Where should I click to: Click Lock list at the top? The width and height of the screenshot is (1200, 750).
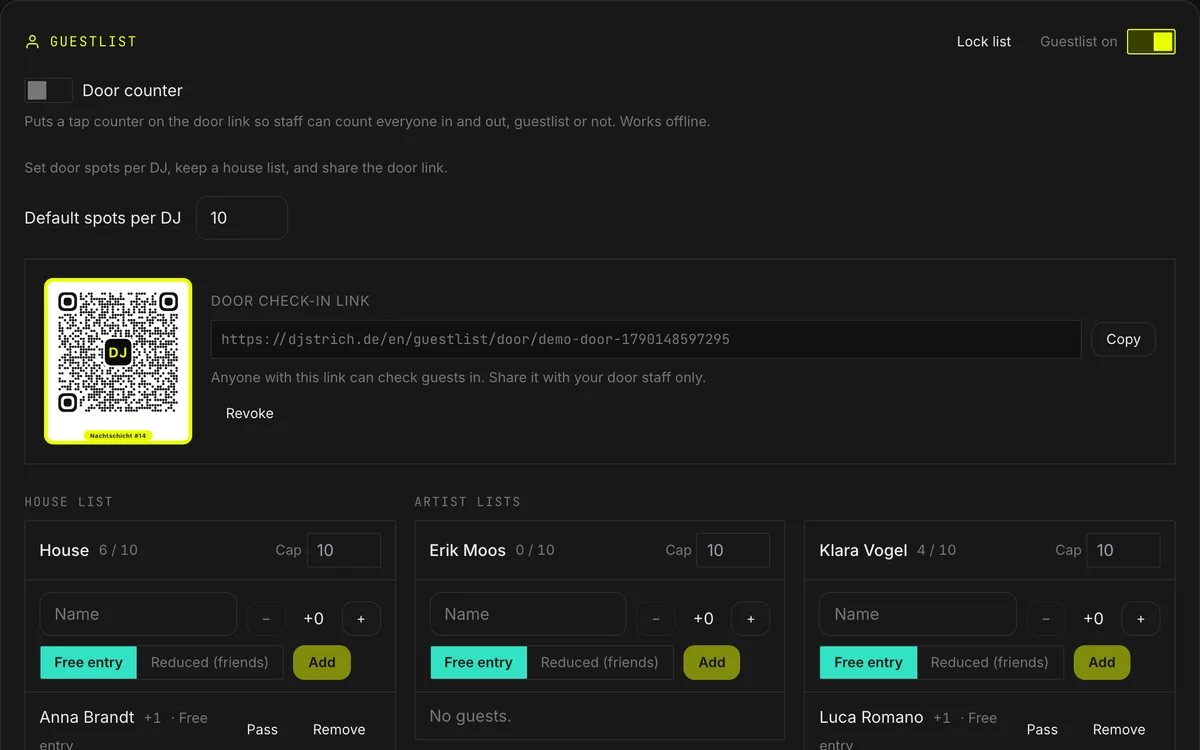984,41
